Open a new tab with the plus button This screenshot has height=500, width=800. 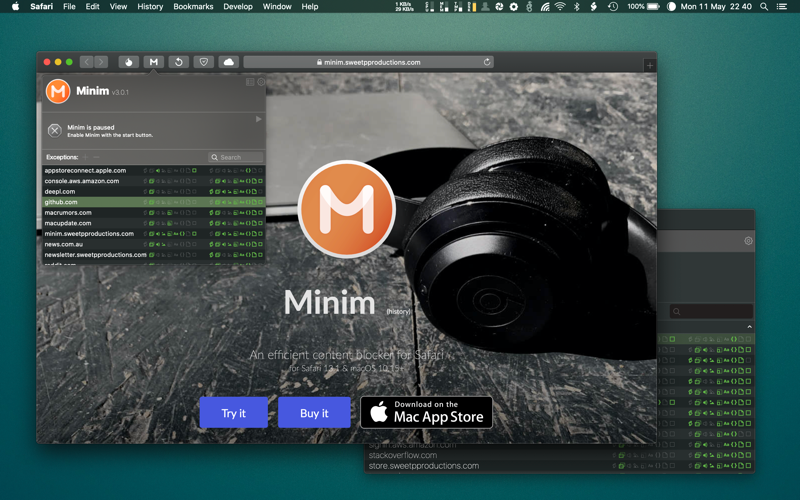click(x=649, y=65)
